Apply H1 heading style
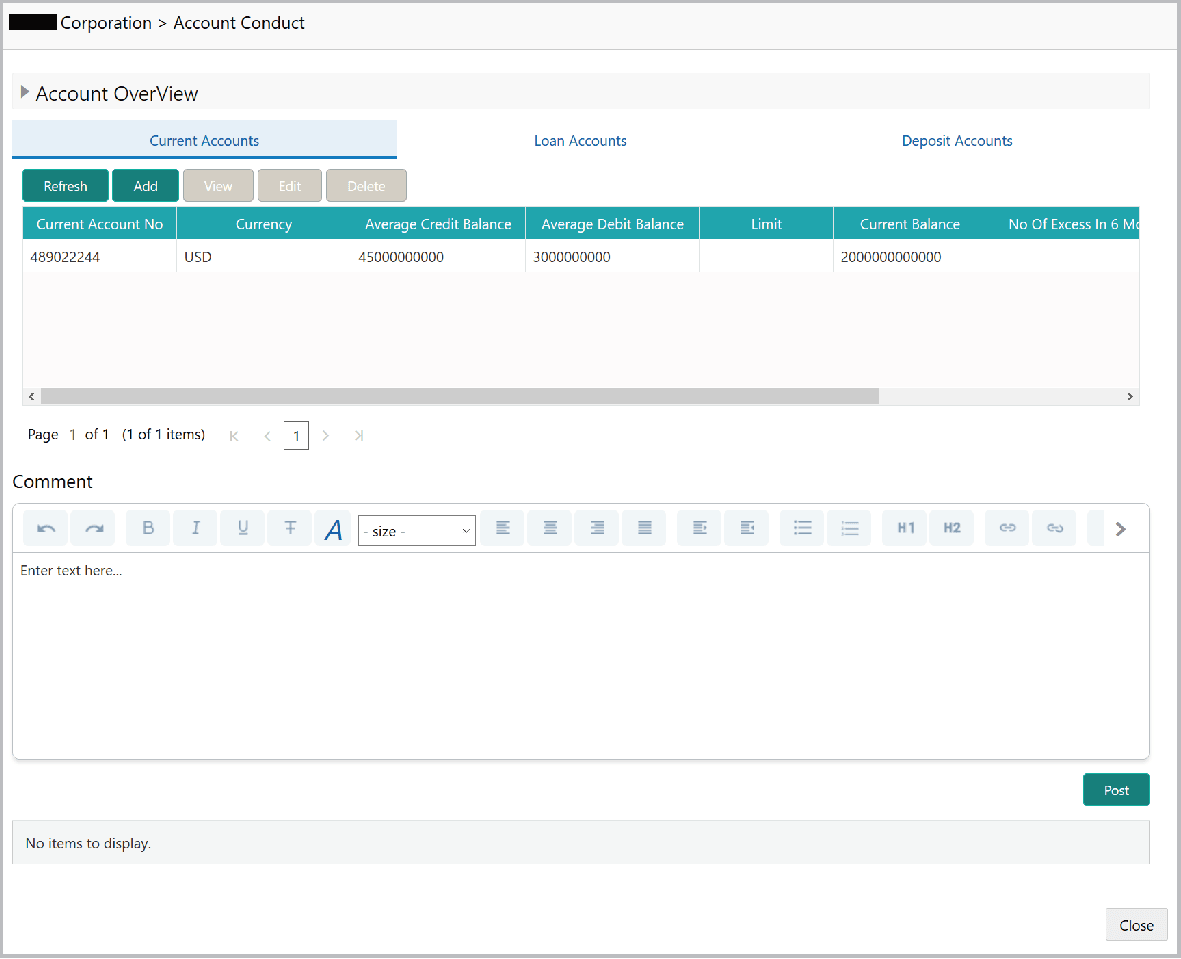1181x959 pixels. 905,528
